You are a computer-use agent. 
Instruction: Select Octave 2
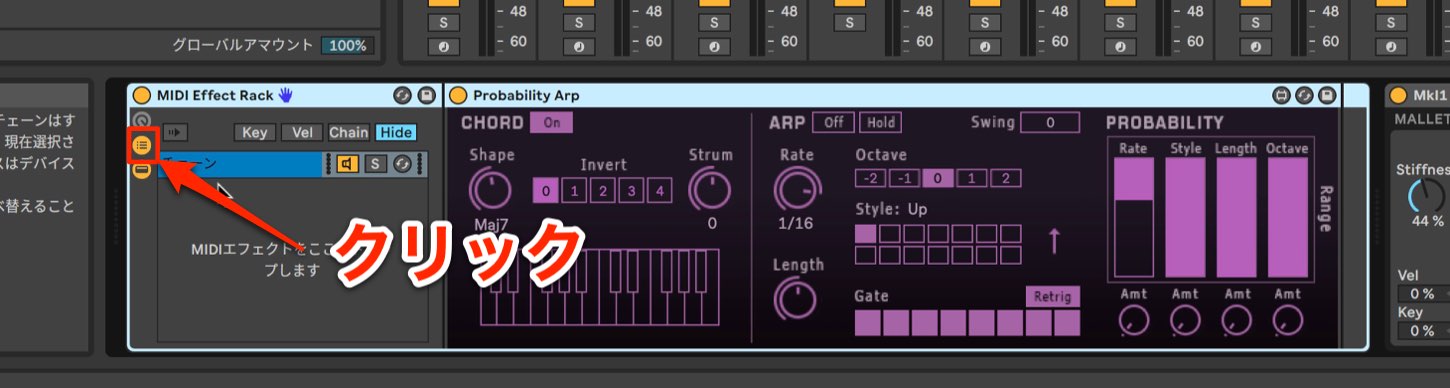coord(1006,179)
